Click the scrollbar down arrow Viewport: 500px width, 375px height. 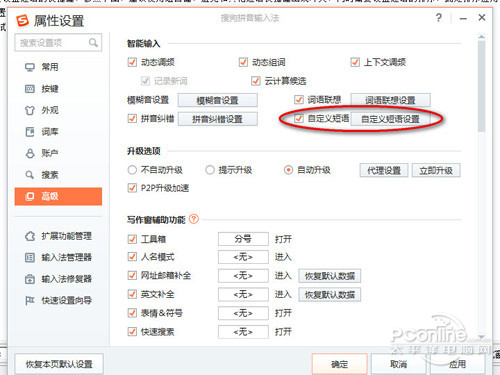tap(481, 337)
